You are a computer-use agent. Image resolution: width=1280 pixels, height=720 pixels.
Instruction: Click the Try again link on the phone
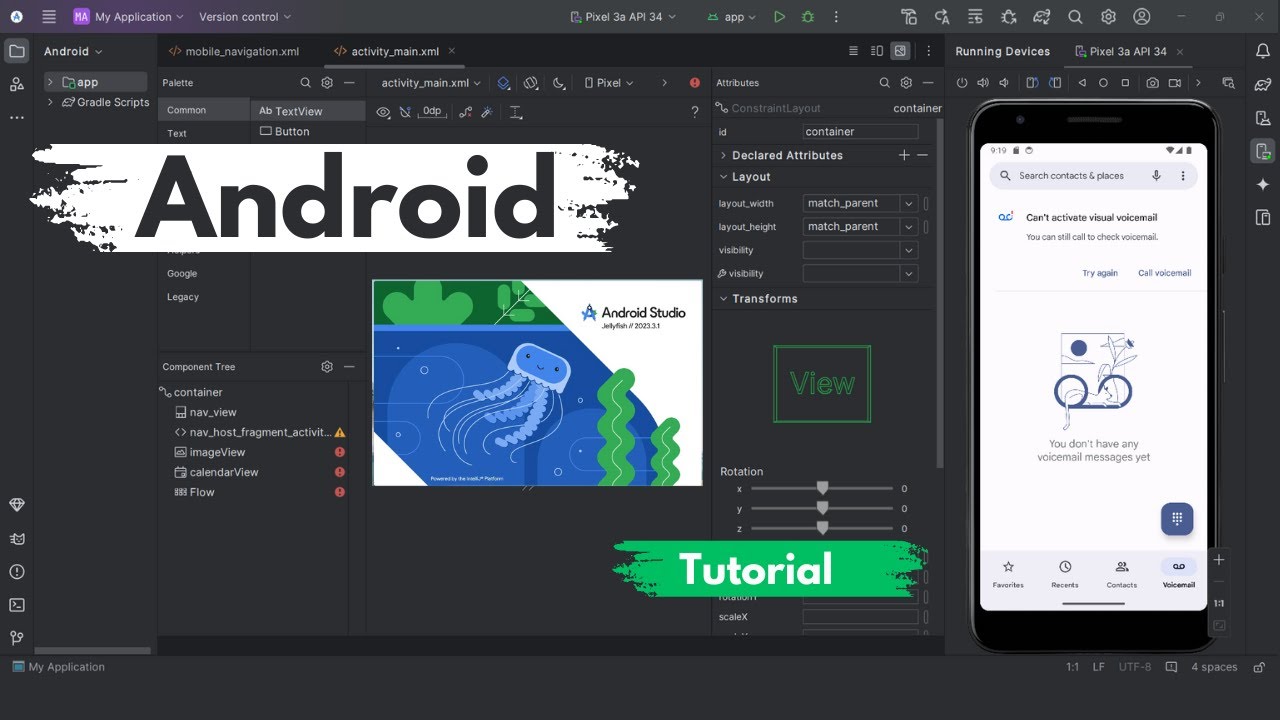(x=1100, y=273)
